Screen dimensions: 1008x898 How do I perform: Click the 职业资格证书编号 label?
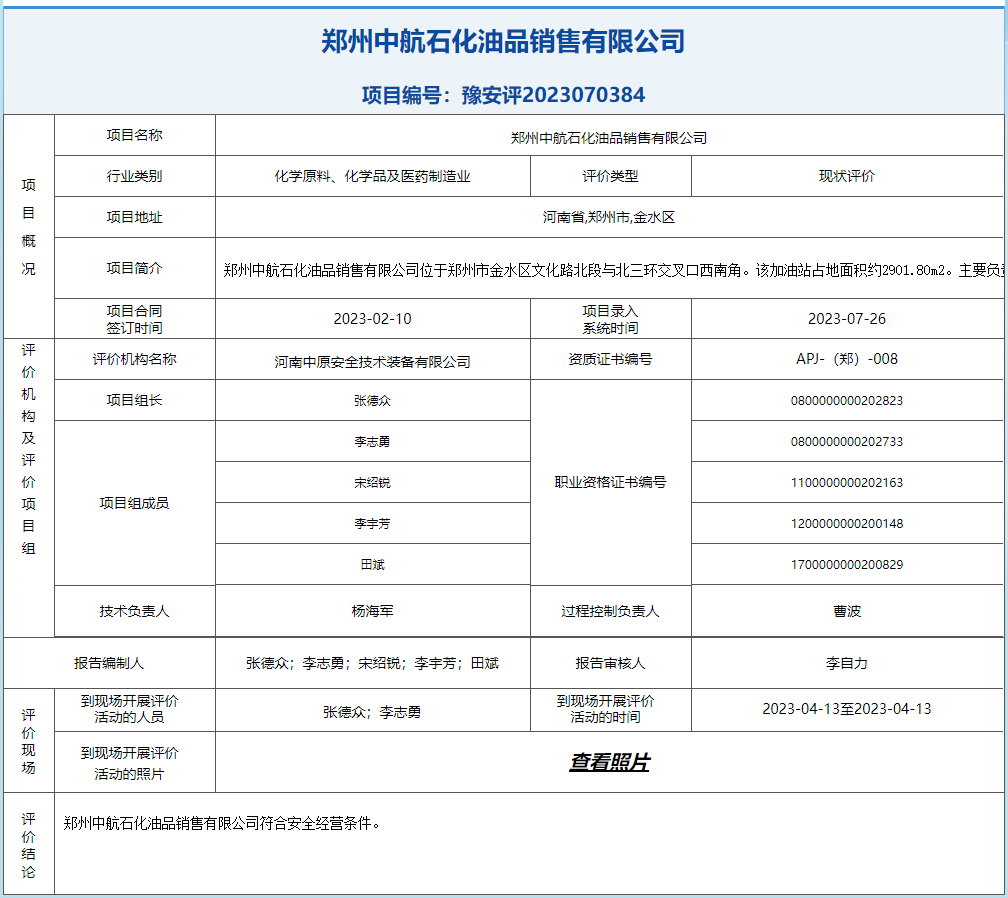(610, 482)
